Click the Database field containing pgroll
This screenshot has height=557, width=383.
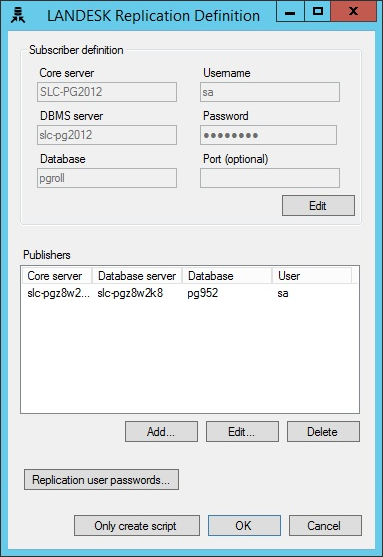click(107, 178)
